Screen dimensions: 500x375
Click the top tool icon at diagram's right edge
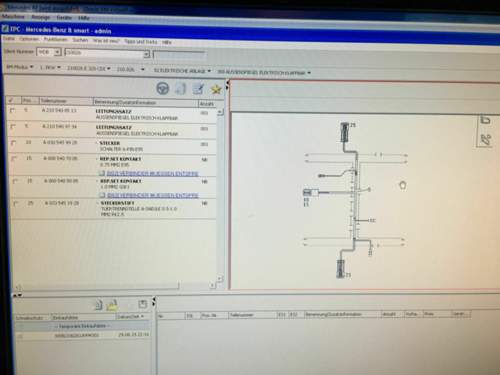click(486, 120)
